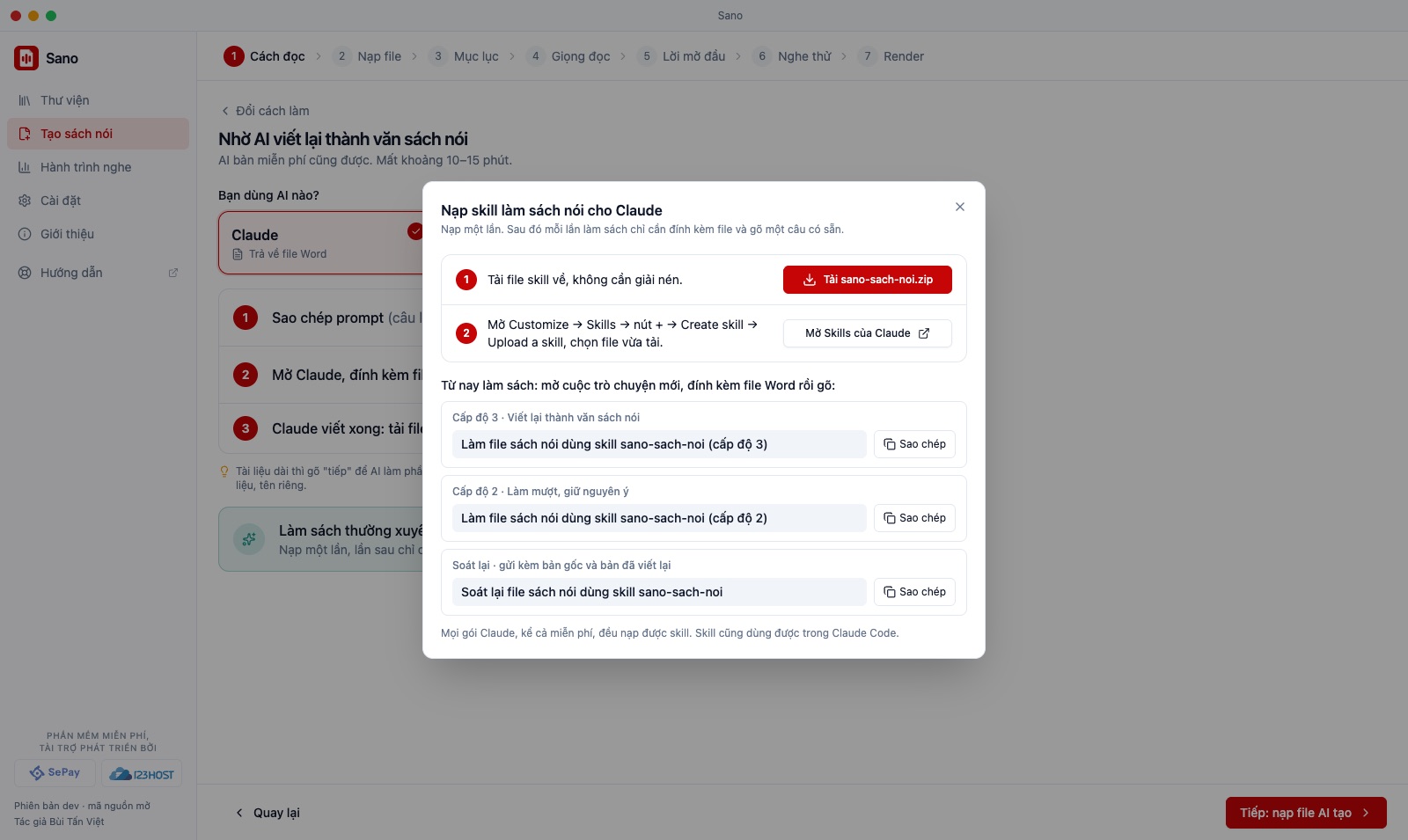The width and height of the screenshot is (1408, 840).
Task: Download Tải sano-sach-noi.zip file
Action: point(868,280)
